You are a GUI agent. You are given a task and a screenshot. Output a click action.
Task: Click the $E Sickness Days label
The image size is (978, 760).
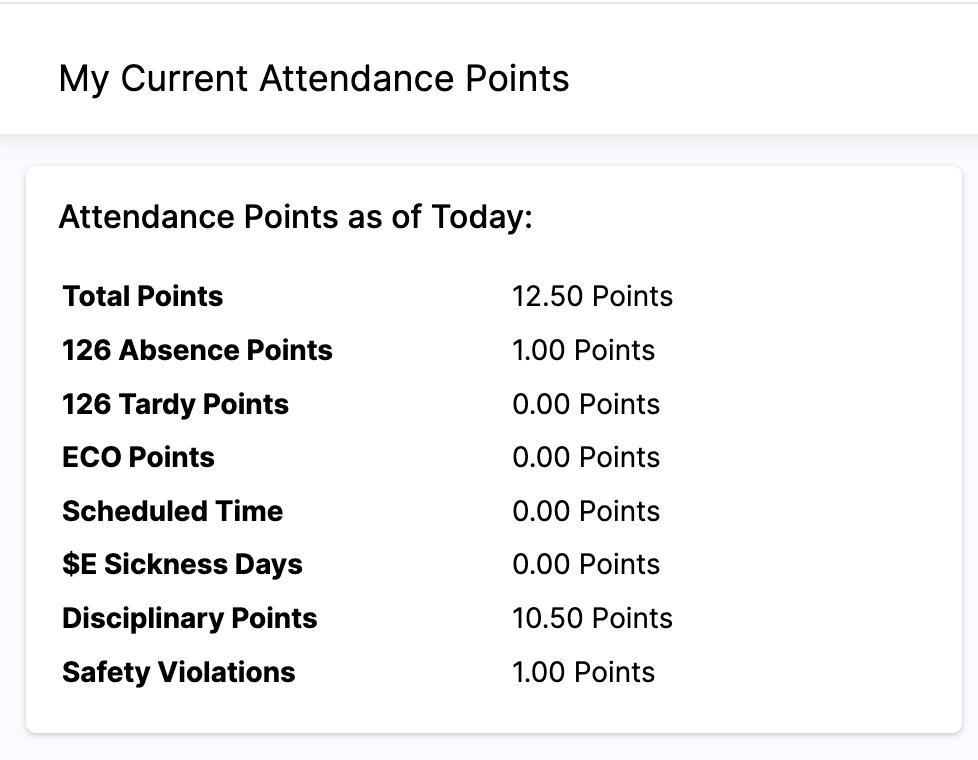[x=182, y=565]
